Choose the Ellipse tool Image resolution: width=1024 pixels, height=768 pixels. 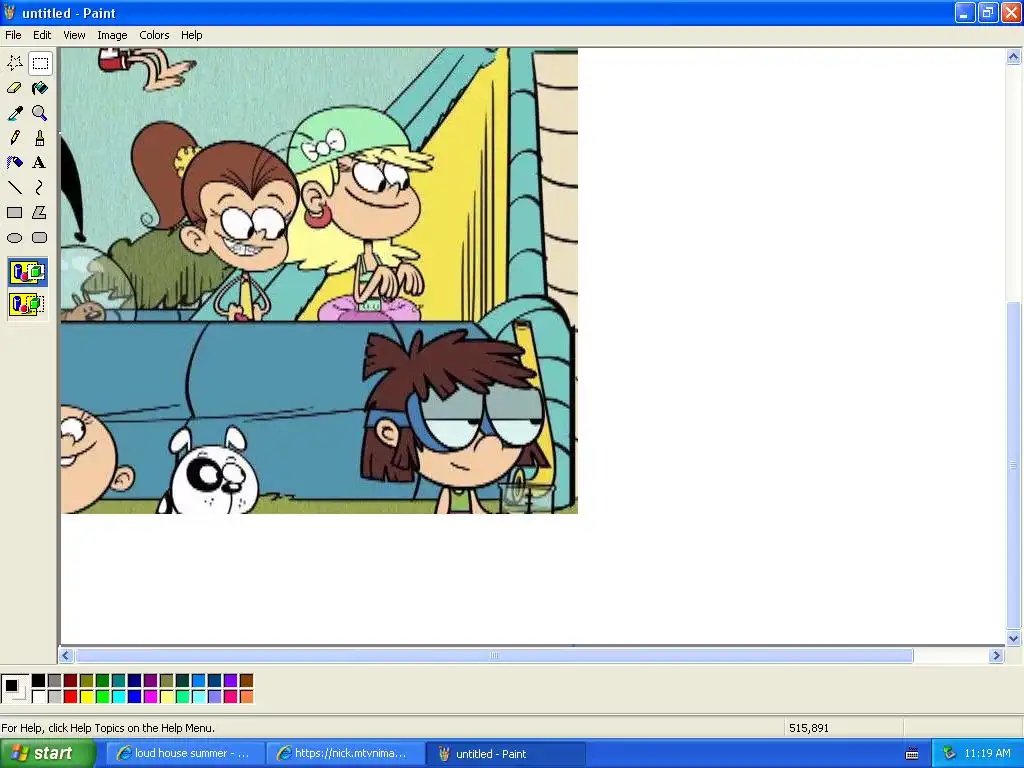pos(14,238)
